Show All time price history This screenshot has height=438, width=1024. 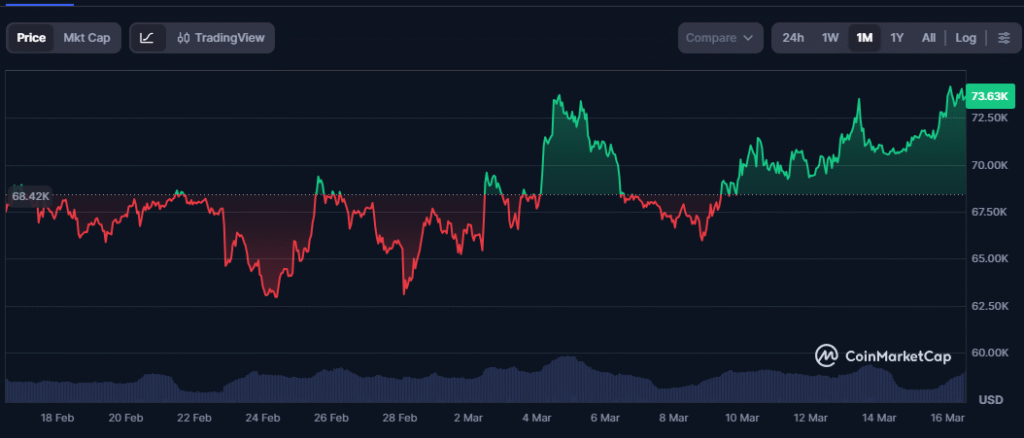tap(928, 38)
